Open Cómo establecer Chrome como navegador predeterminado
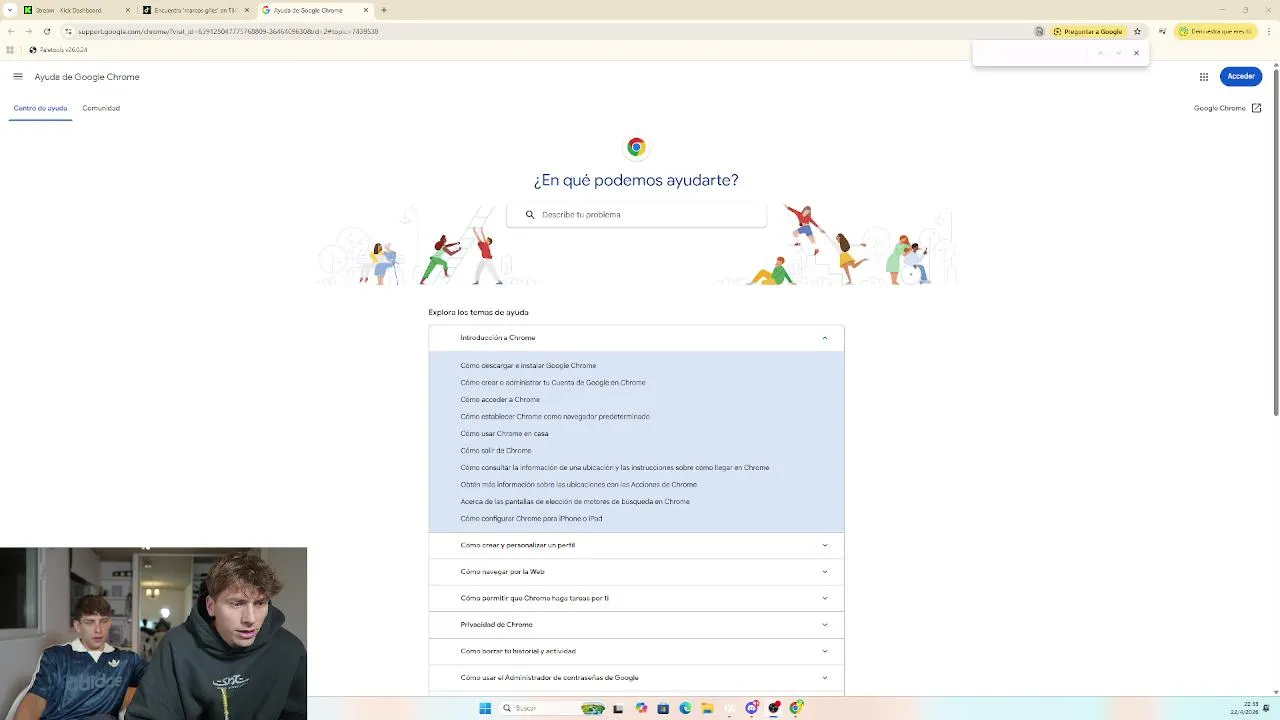1280x720 pixels. tap(555, 417)
